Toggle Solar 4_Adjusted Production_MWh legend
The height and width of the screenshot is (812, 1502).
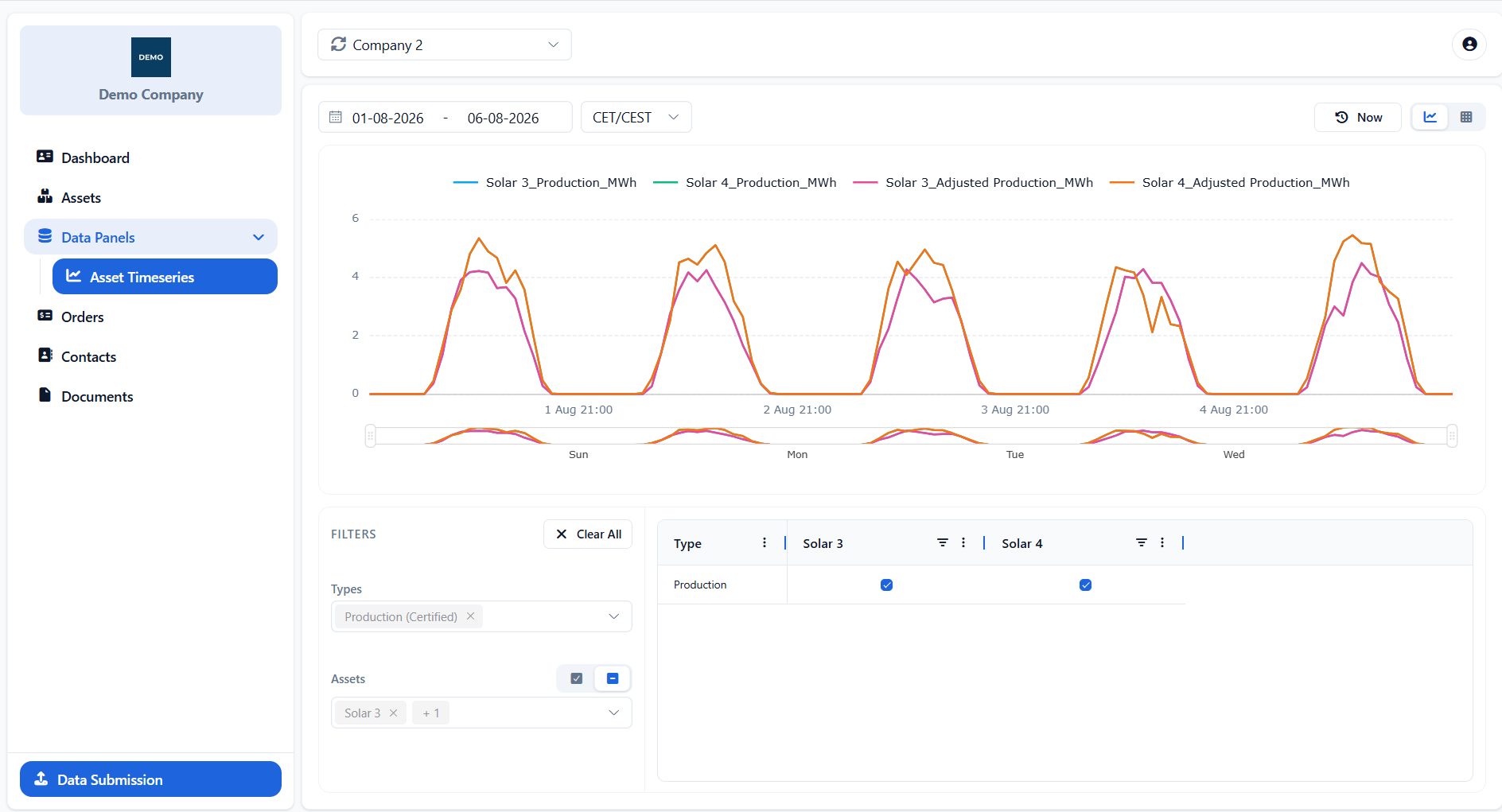(x=1230, y=182)
